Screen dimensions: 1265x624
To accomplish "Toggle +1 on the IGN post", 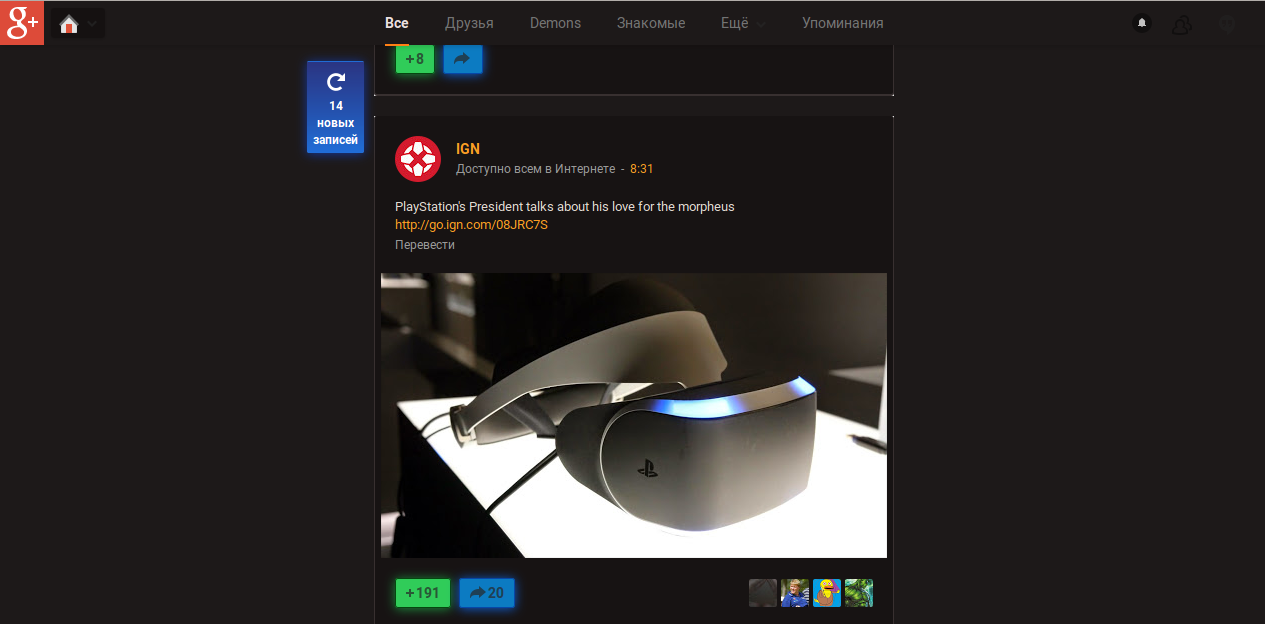I will pos(423,593).
